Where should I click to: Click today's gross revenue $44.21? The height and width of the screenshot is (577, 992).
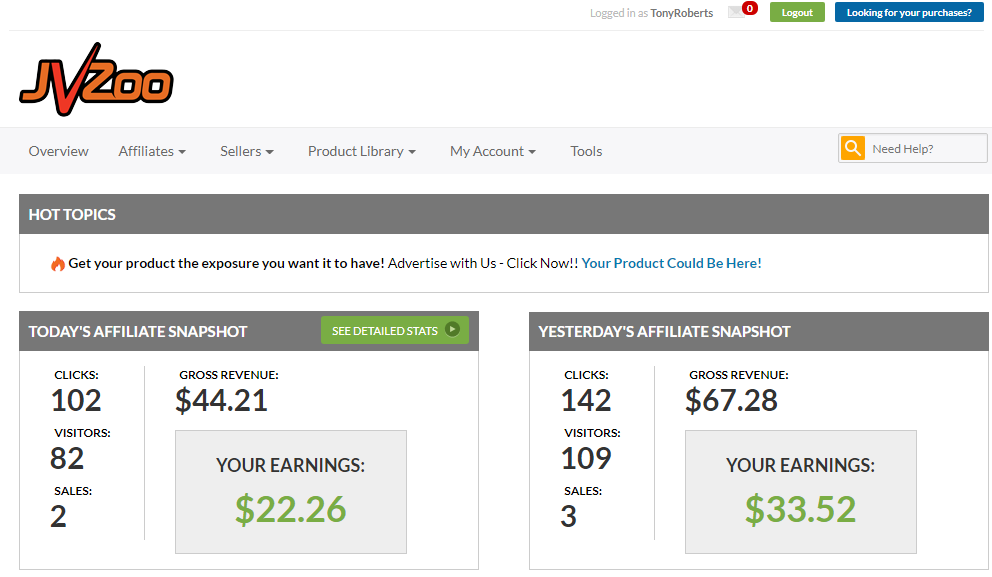click(221, 400)
